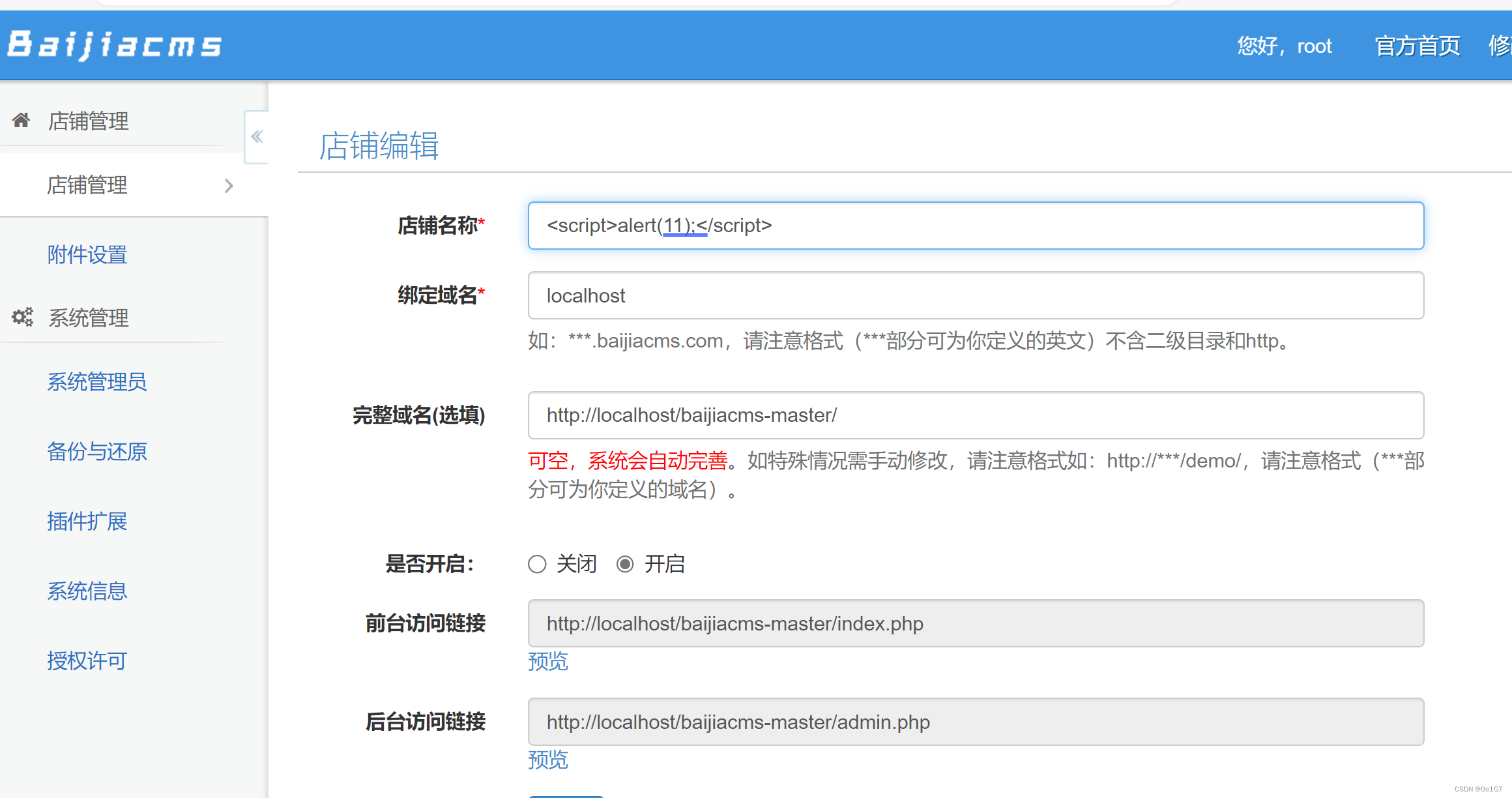Click 官方首页 in the top bar
Screen dimensions: 1512x798
click(1417, 45)
